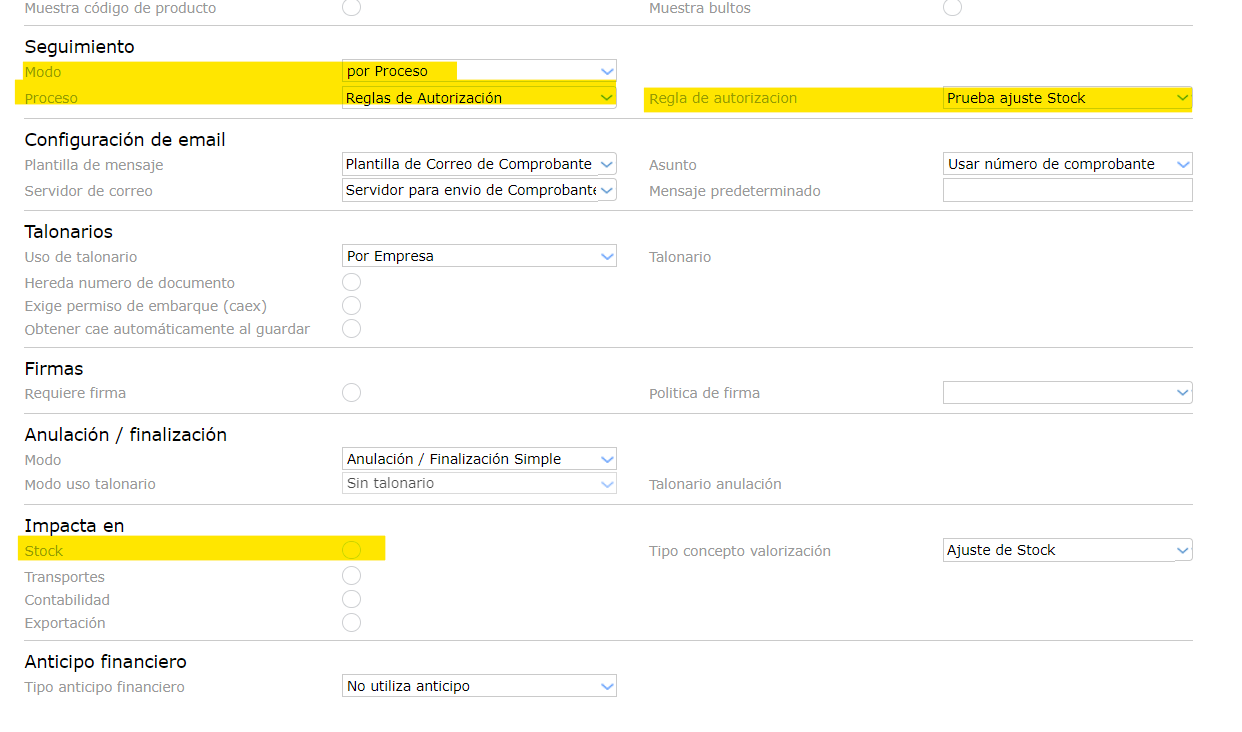Open the Seguimiento Modo dropdown showing por Proceso
The width and height of the screenshot is (1242, 732).
[x=479, y=71]
